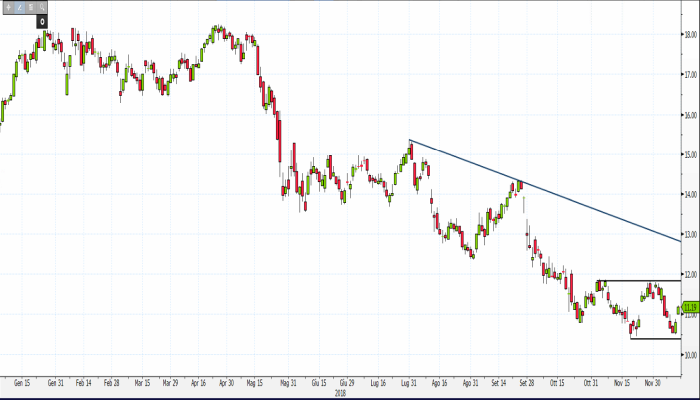Click the crosshair tool in chart toolbar
Viewport: 700px width, 400px height.
7,7
